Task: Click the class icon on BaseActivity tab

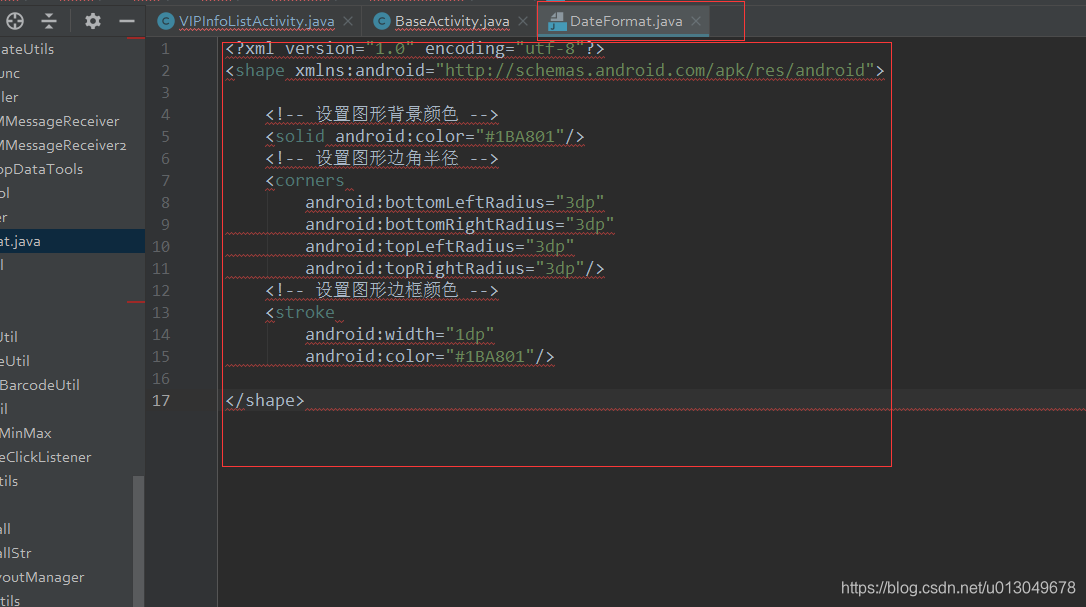Action: pos(382,21)
